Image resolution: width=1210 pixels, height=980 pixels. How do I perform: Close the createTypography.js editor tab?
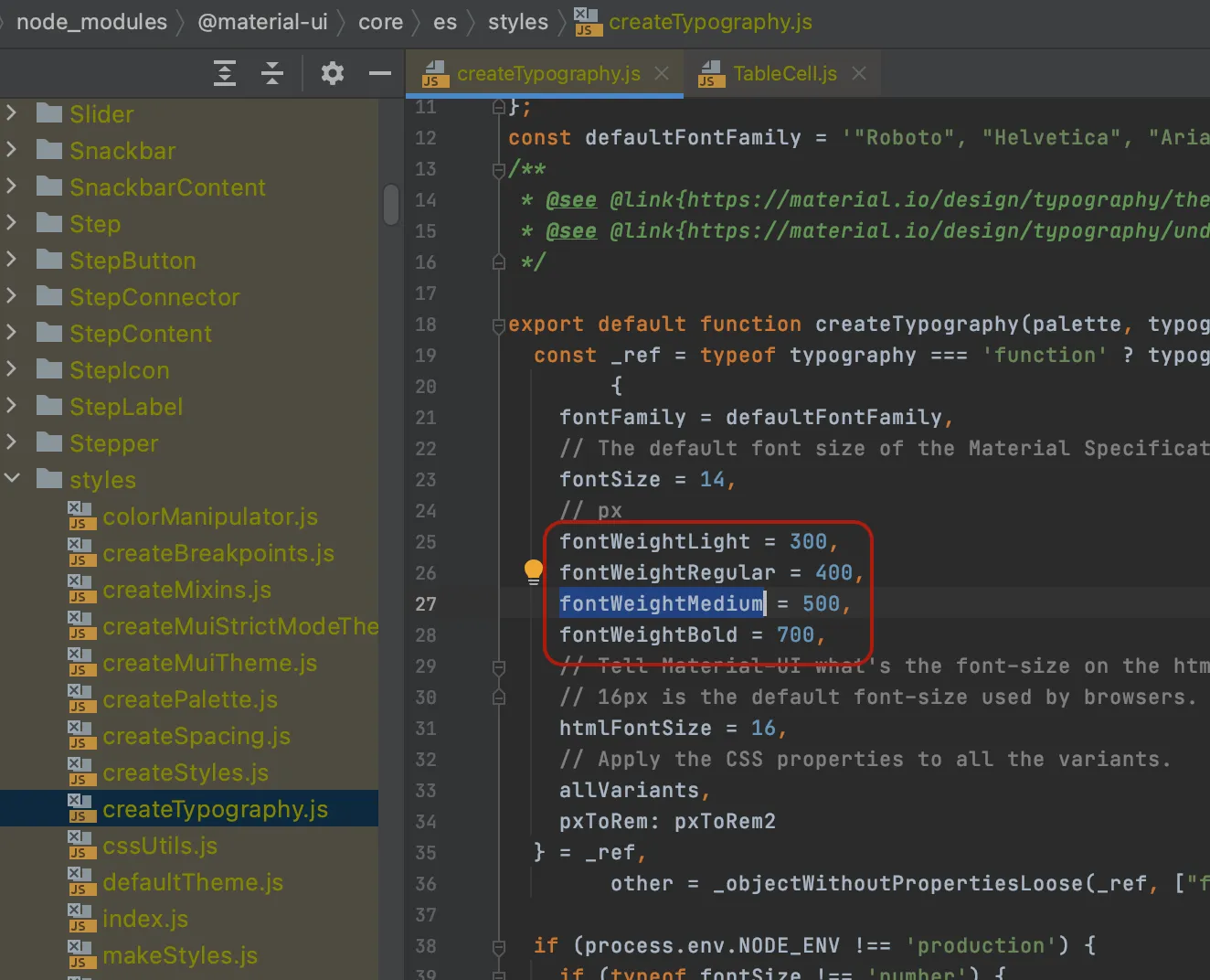coord(662,73)
